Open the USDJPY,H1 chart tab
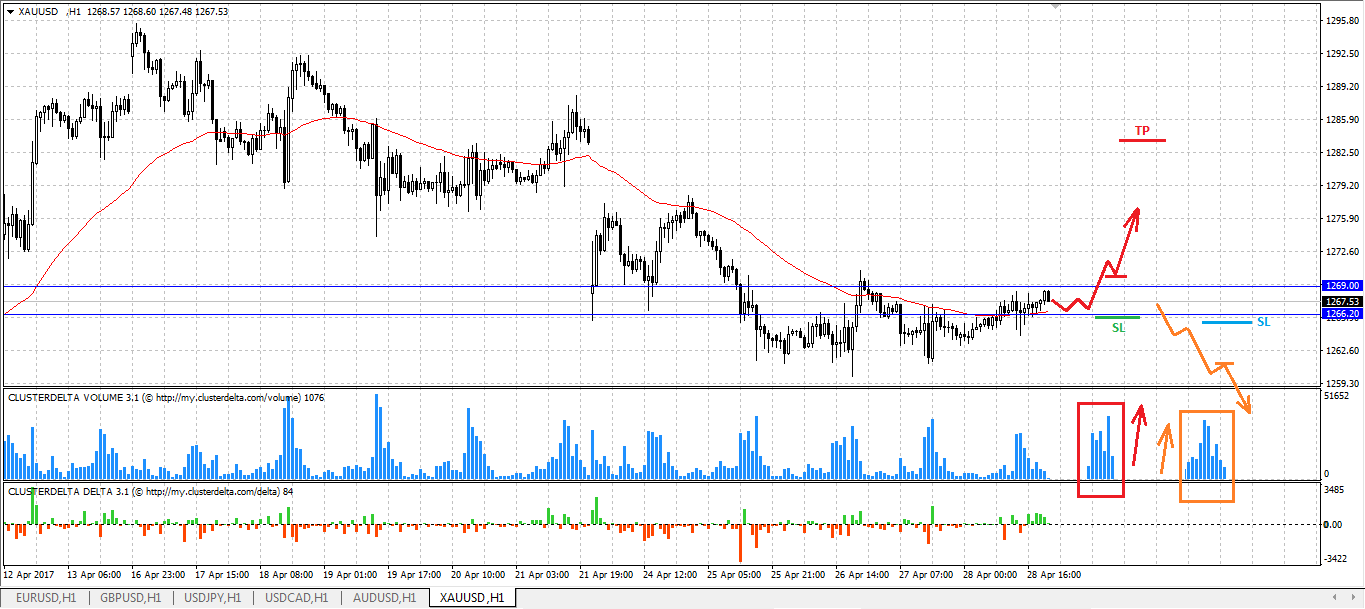The width and height of the screenshot is (1365, 609). 212,598
